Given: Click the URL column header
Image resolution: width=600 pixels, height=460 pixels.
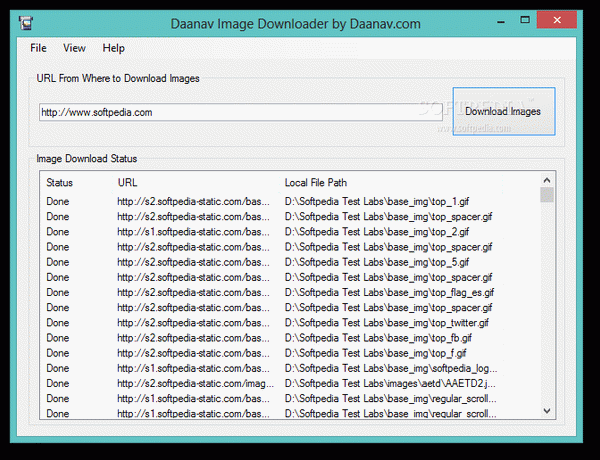Looking at the screenshot, I should (127, 183).
